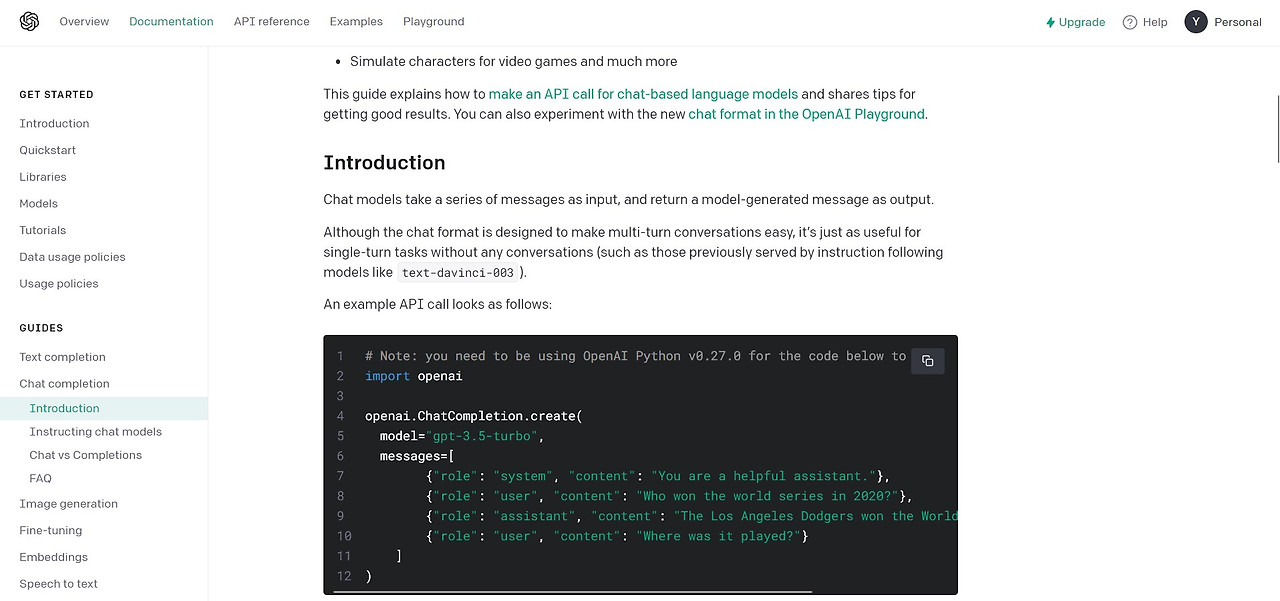Click the 'messages=[' code line
The width and height of the screenshot is (1280, 601).
pyautogui.click(x=417, y=456)
